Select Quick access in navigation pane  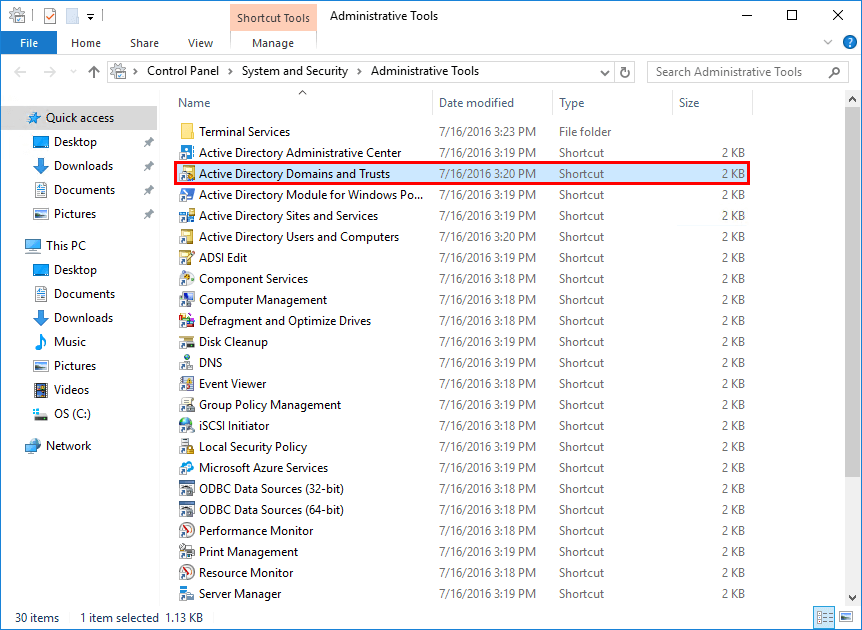tap(80, 118)
